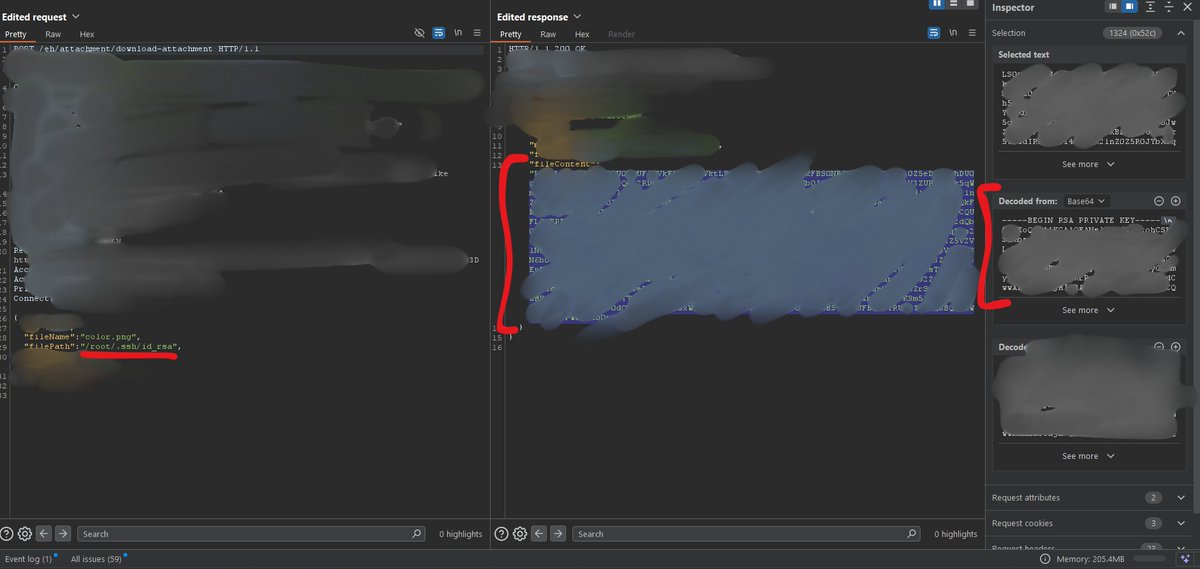Go to next match in request search

(x=62, y=534)
